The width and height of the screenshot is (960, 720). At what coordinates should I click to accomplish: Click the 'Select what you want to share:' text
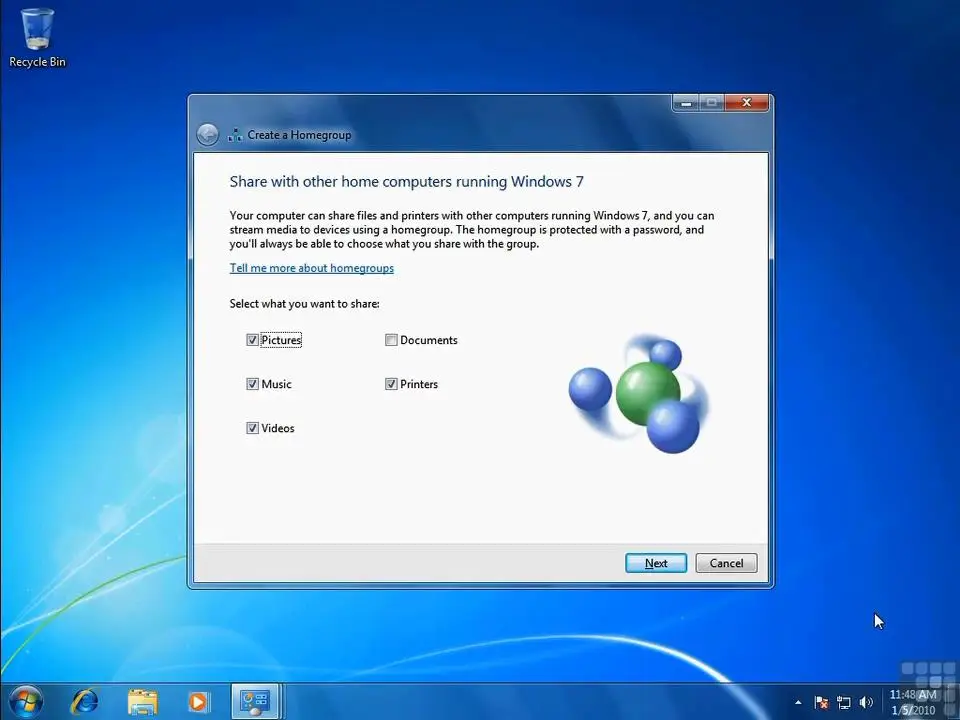point(304,304)
